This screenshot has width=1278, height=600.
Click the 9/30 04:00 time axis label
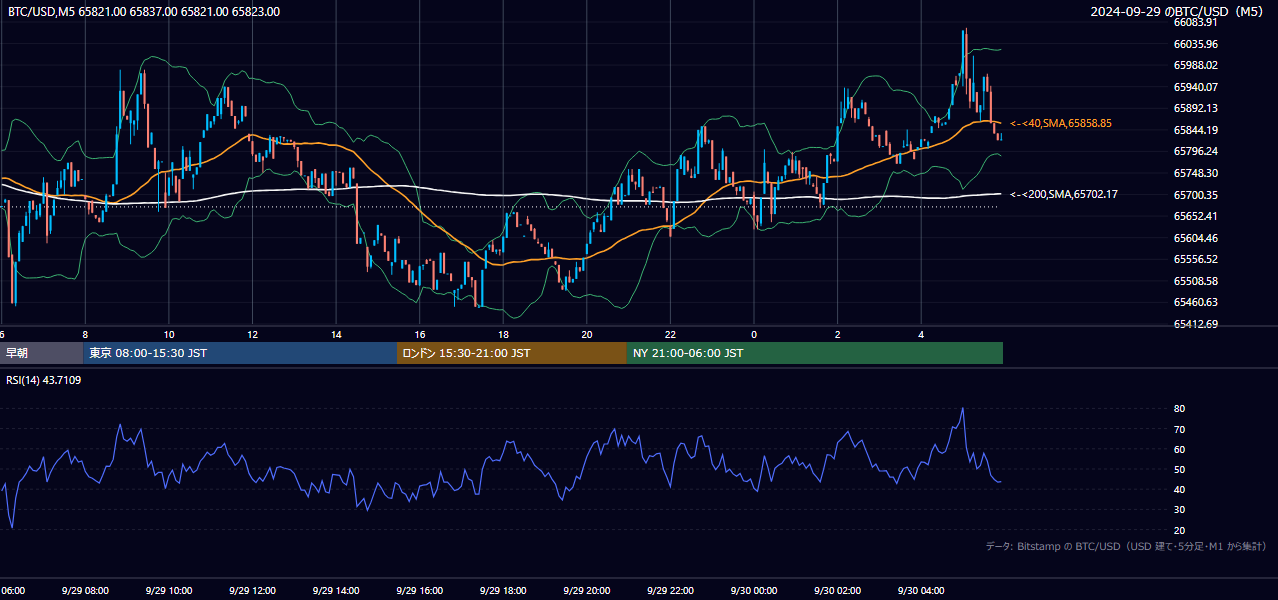tap(922, 591)
